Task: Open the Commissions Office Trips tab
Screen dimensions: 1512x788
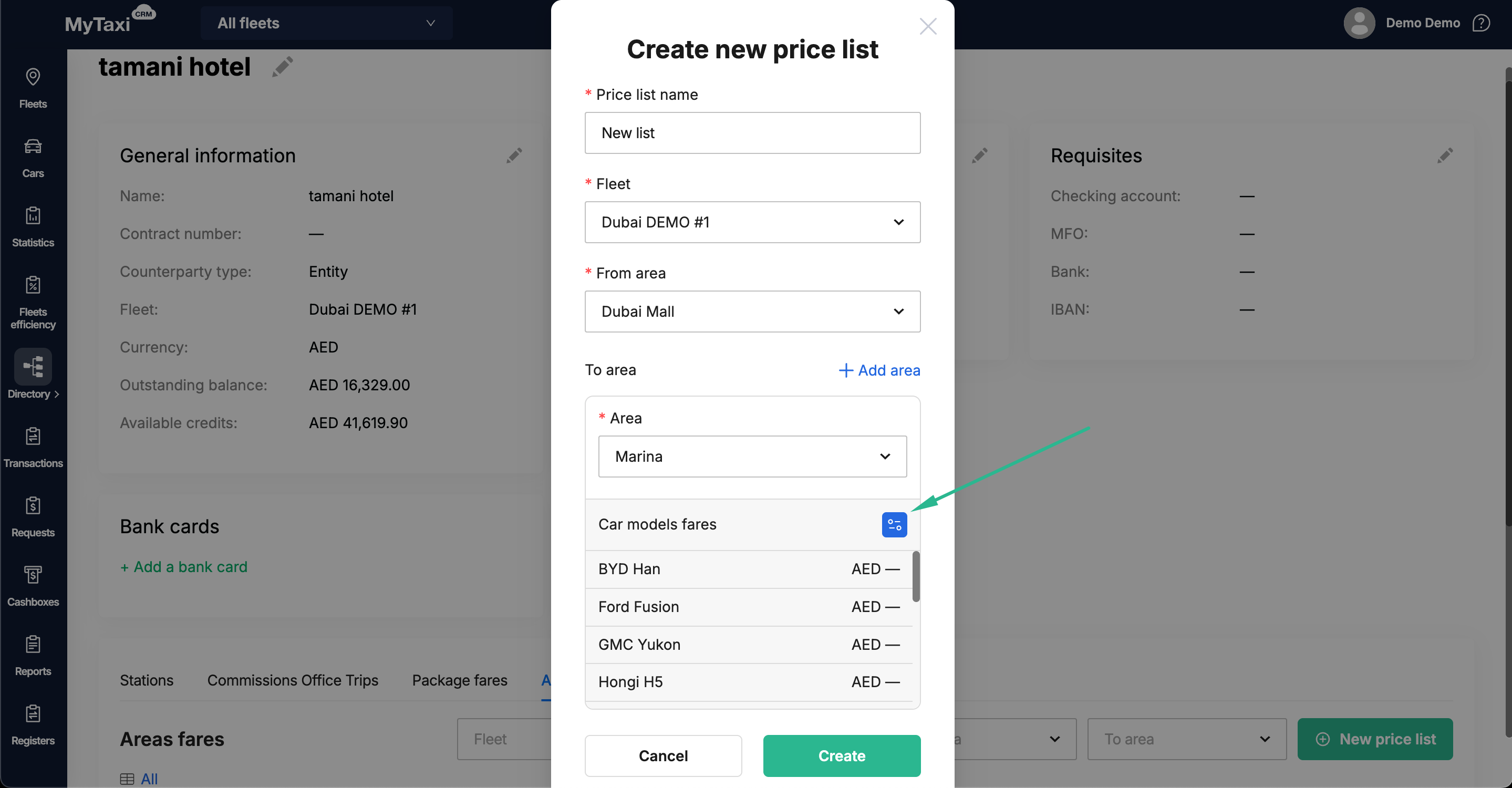Action: pos(292,680)
